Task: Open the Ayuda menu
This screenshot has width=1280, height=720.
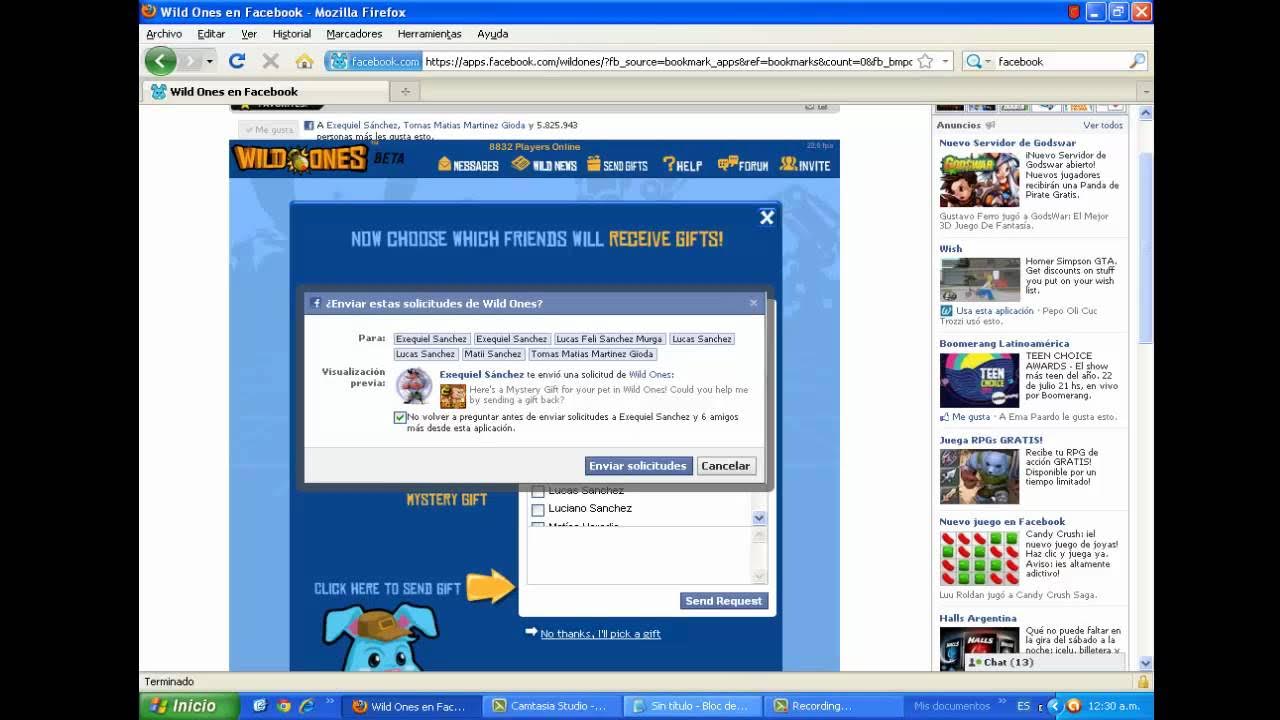Action: (493, 34)
